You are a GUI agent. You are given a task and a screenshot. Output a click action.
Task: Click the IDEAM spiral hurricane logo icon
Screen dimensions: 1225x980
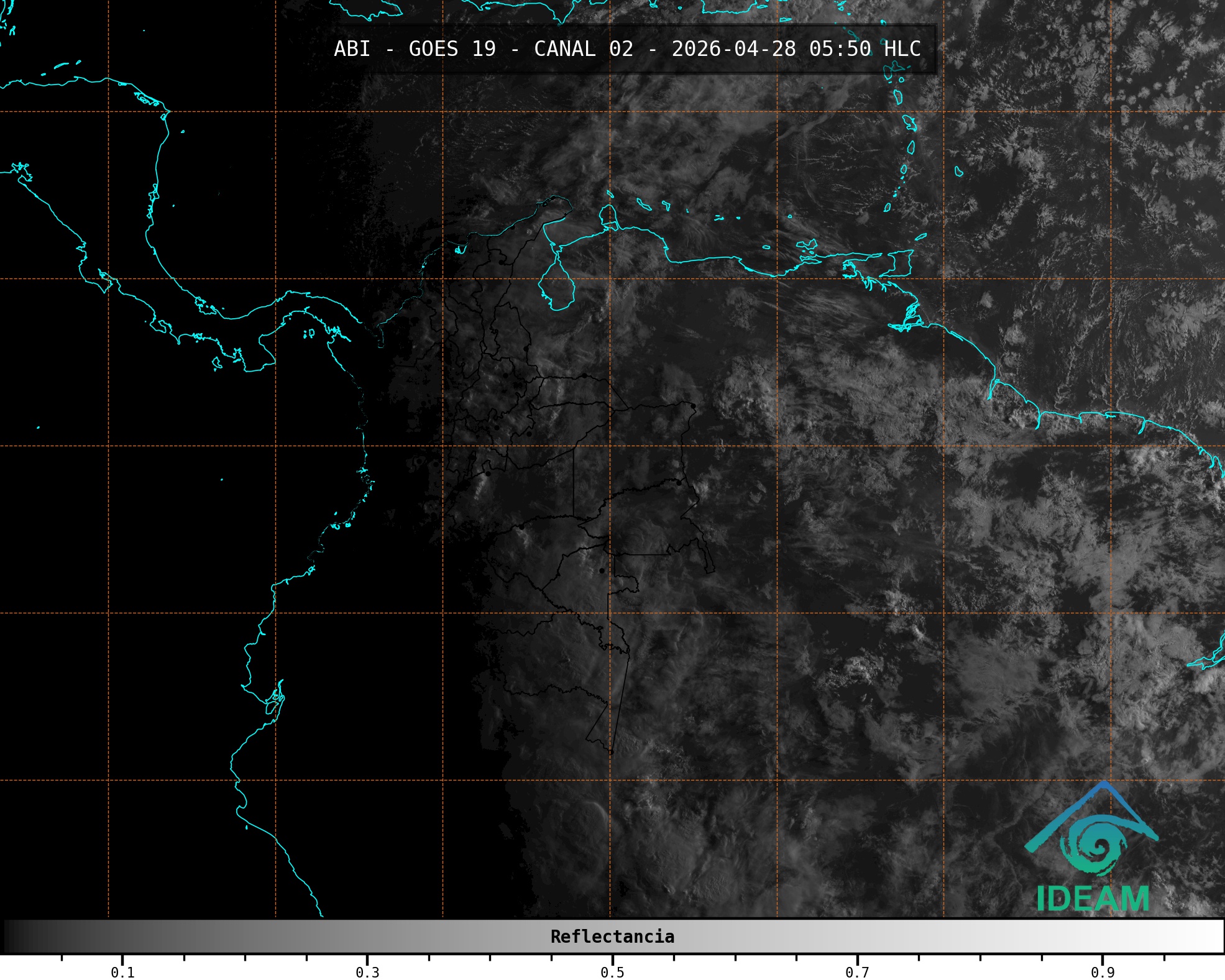click(x=1094, y=845)
